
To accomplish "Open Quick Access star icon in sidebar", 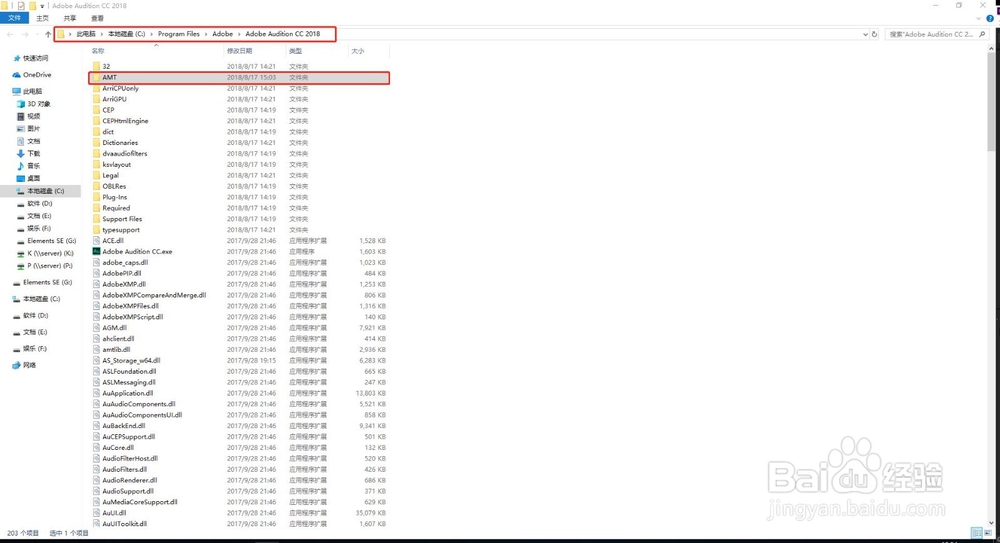I will coord(17,58).
